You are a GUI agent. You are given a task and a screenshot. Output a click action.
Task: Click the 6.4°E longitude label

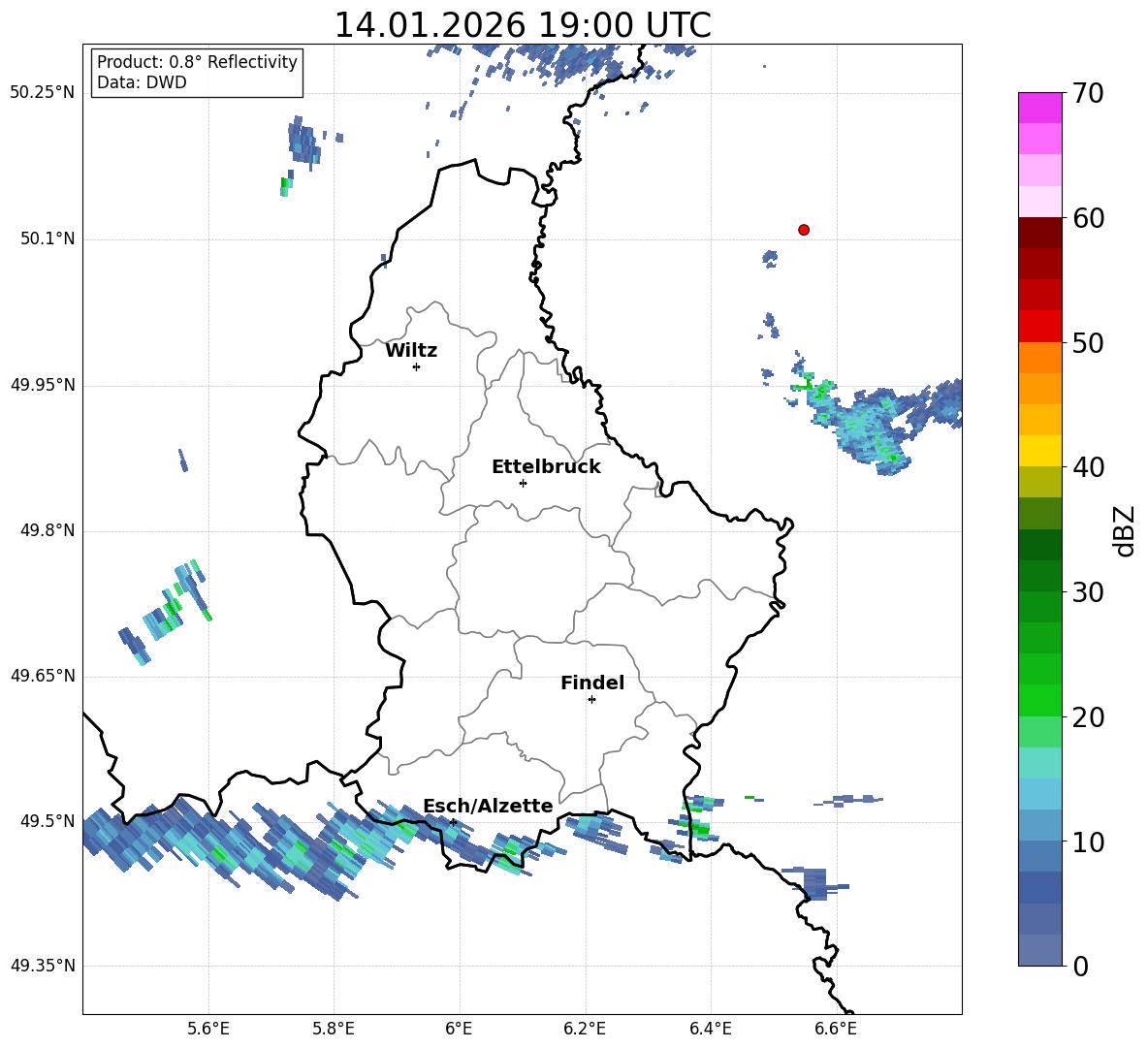point(710,1029)
